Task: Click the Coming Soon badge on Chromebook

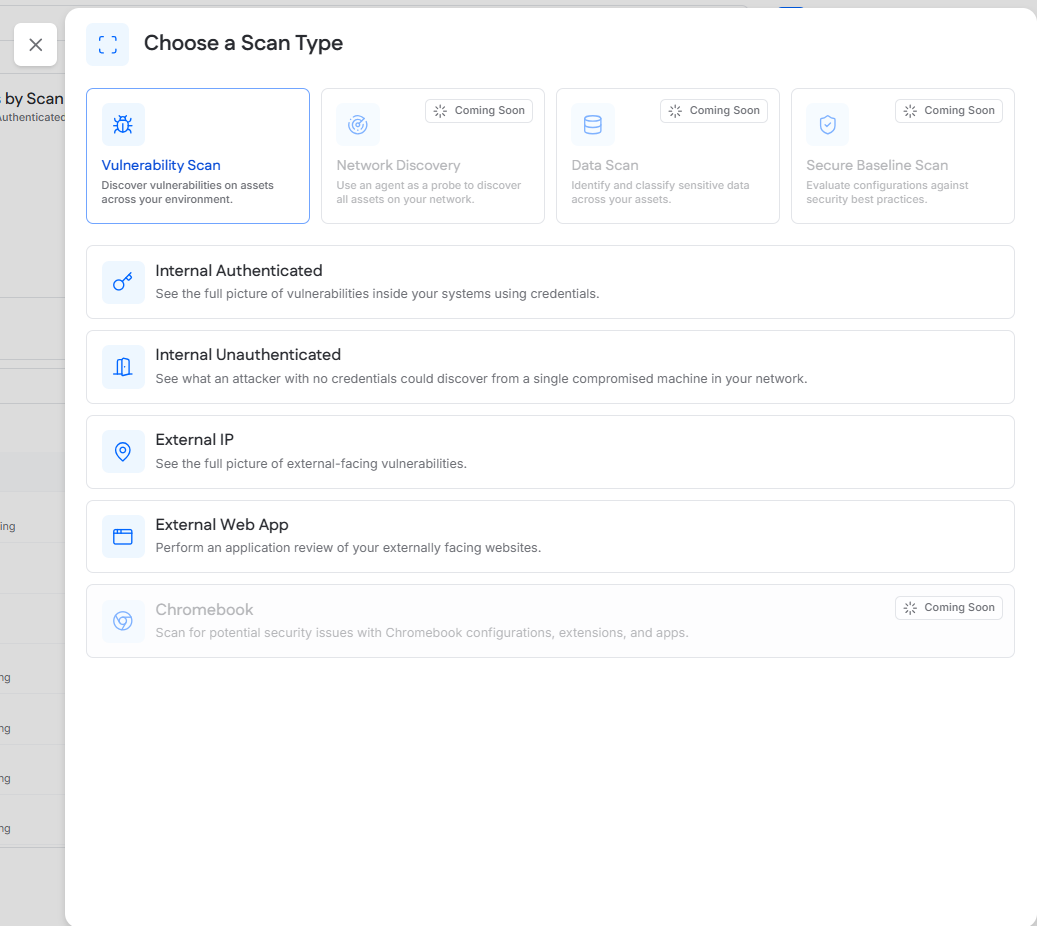Action: click(x=949, y=608)
